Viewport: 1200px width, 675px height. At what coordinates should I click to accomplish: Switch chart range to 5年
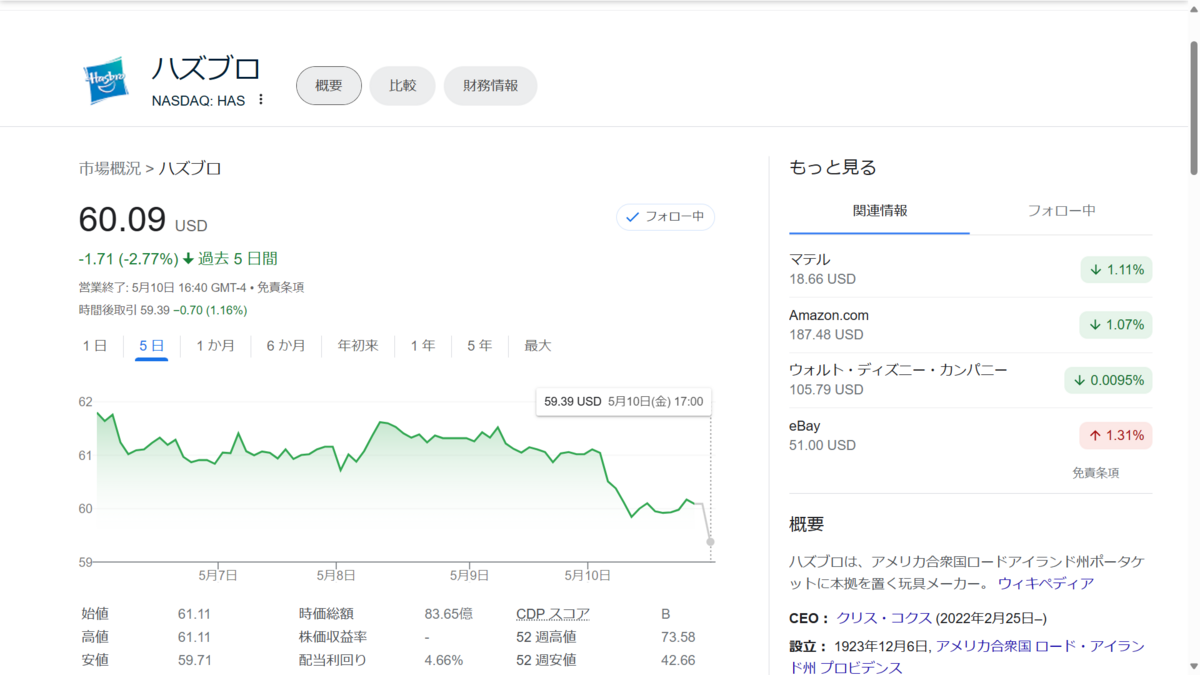pyautogui.click(x=480, y=346)
